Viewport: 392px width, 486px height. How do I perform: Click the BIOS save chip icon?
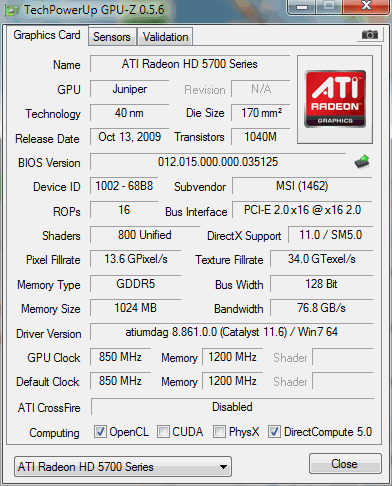[x=362, y=162]
